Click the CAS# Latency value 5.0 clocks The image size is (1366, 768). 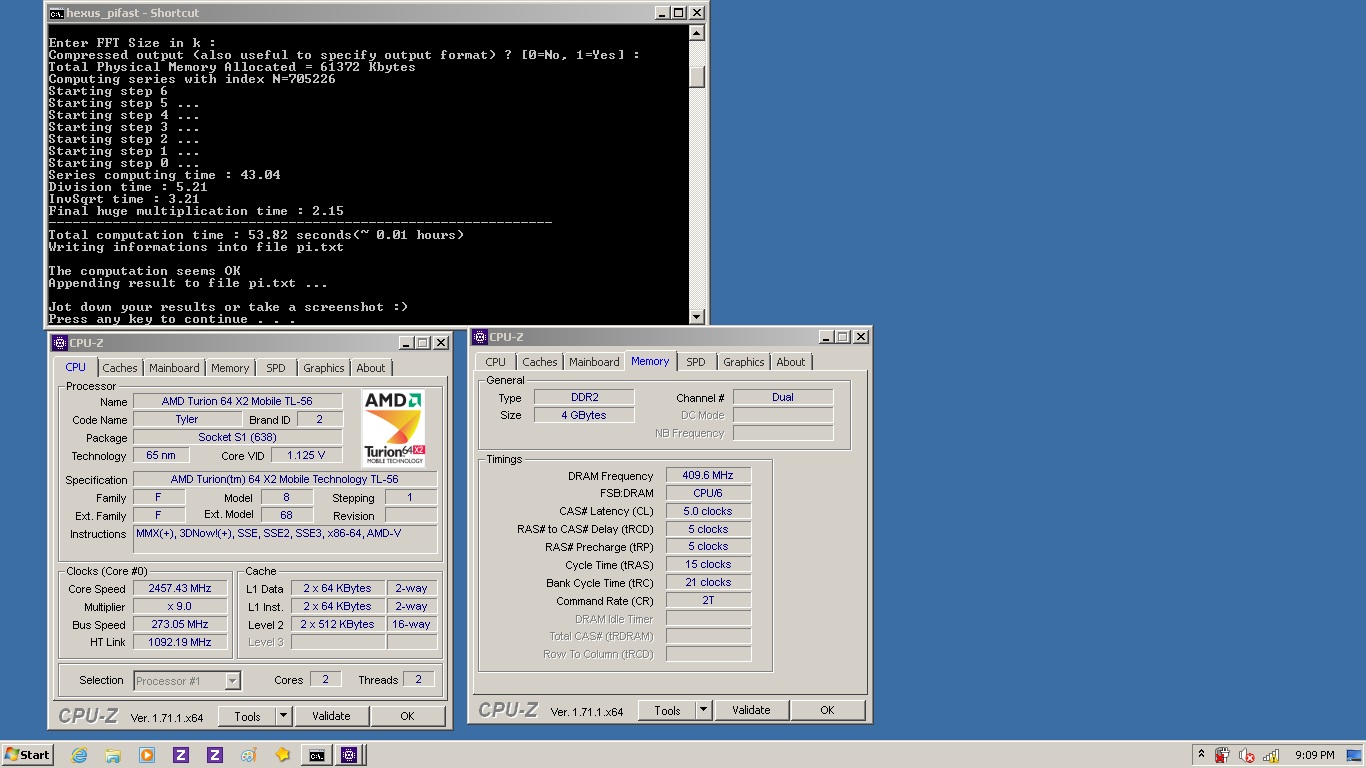[708, 511]
